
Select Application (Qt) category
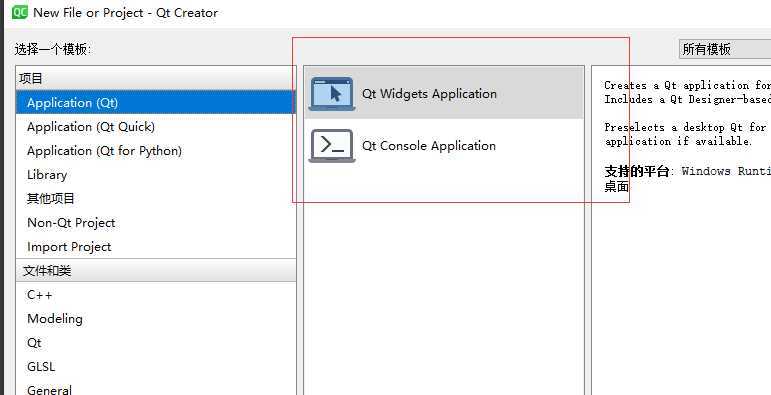pos(156,102)
